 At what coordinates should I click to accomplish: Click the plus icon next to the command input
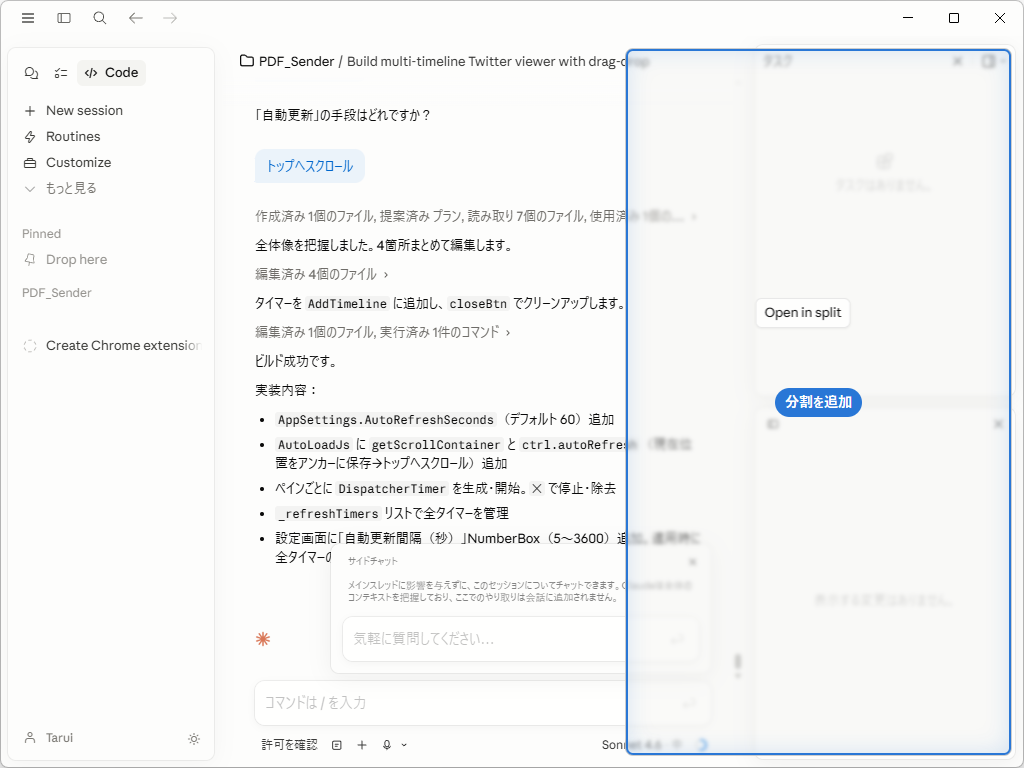(362, 744)
